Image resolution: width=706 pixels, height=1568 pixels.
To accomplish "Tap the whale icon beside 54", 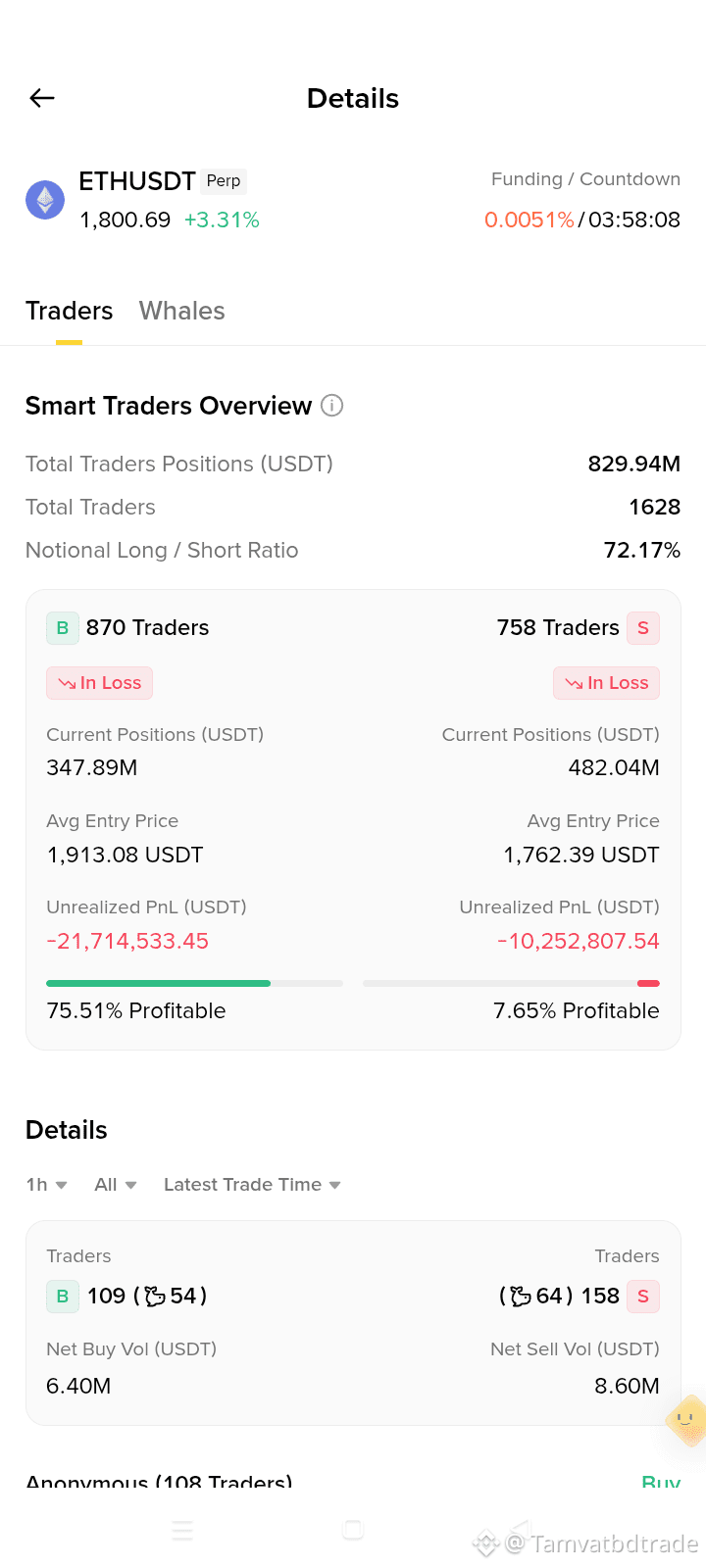I will pyautogui.click(x=155, y=1297).
